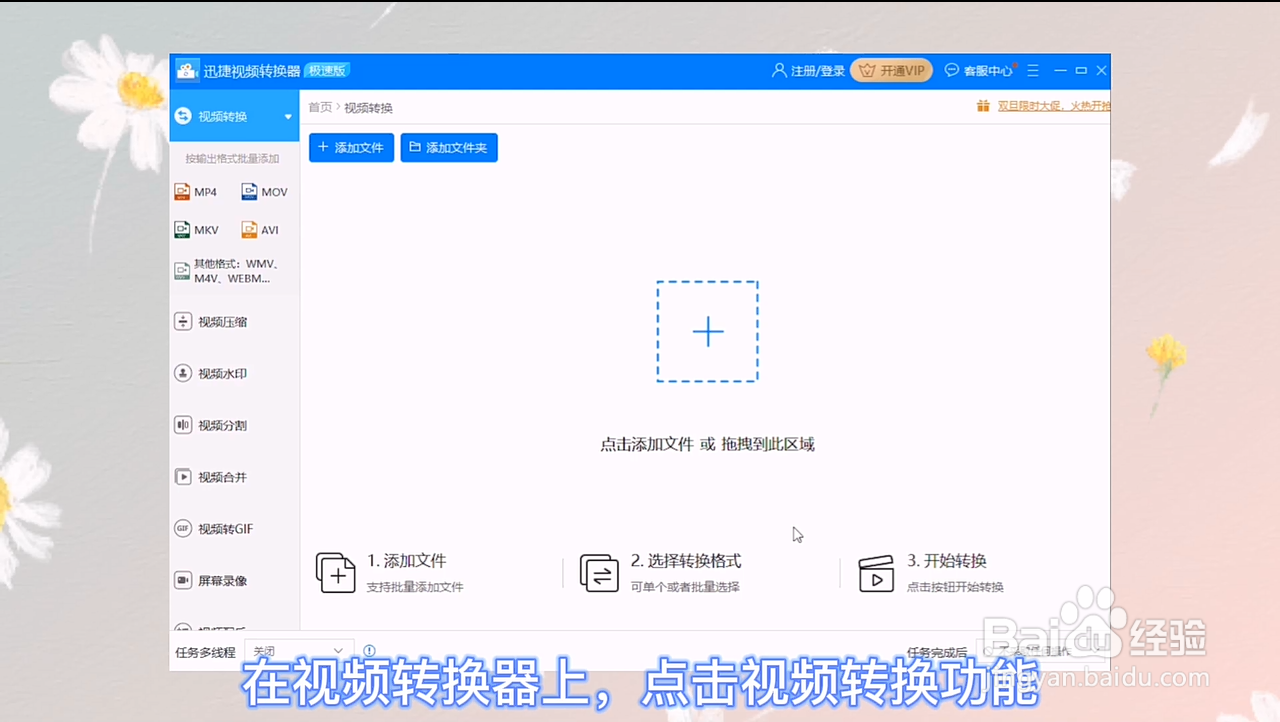Click 按输出格式批量添加 label
The width and height of the screenshot is (1280, 722).
click(x=232, y=159)
